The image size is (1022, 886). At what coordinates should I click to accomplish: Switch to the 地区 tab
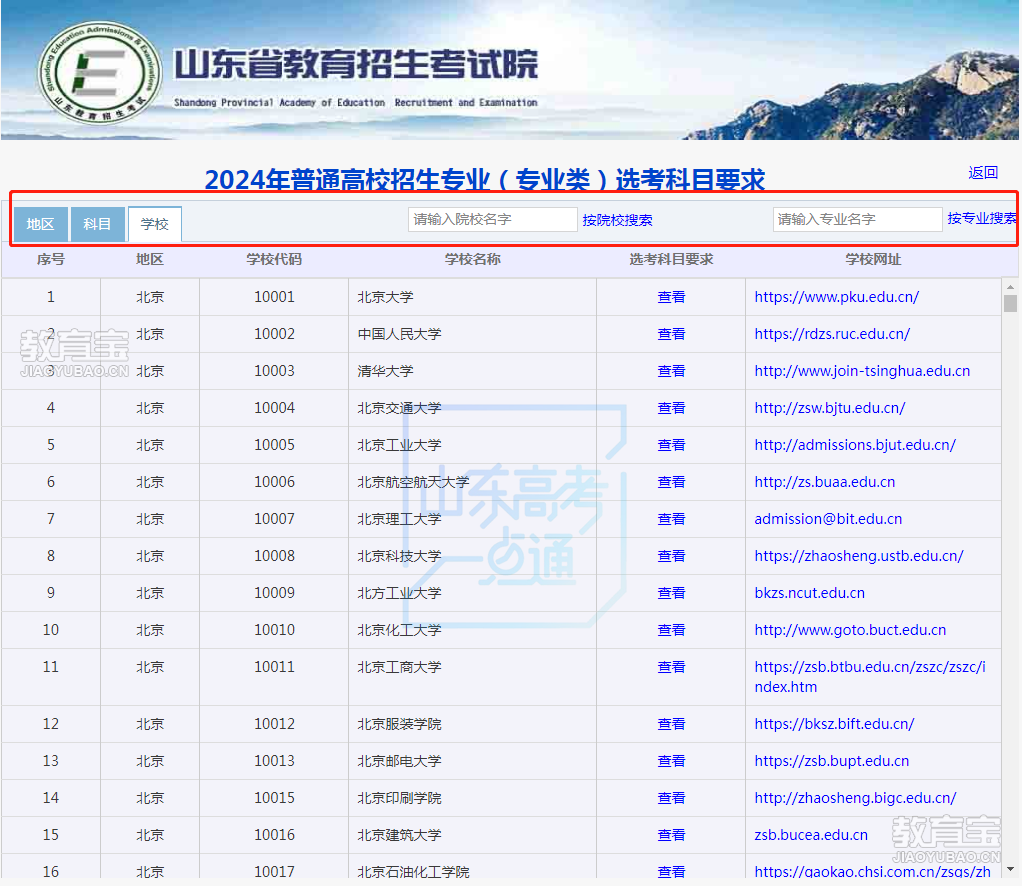pos(40,224)
